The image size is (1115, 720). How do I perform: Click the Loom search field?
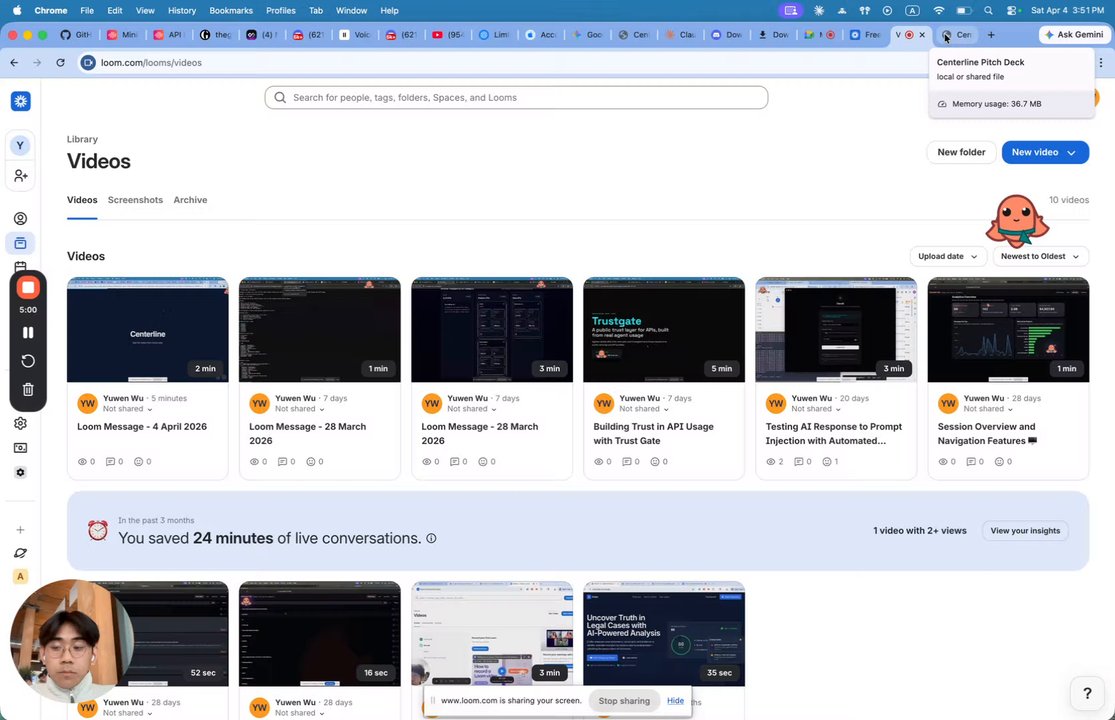pyautogui.click(x=516, y=97)
